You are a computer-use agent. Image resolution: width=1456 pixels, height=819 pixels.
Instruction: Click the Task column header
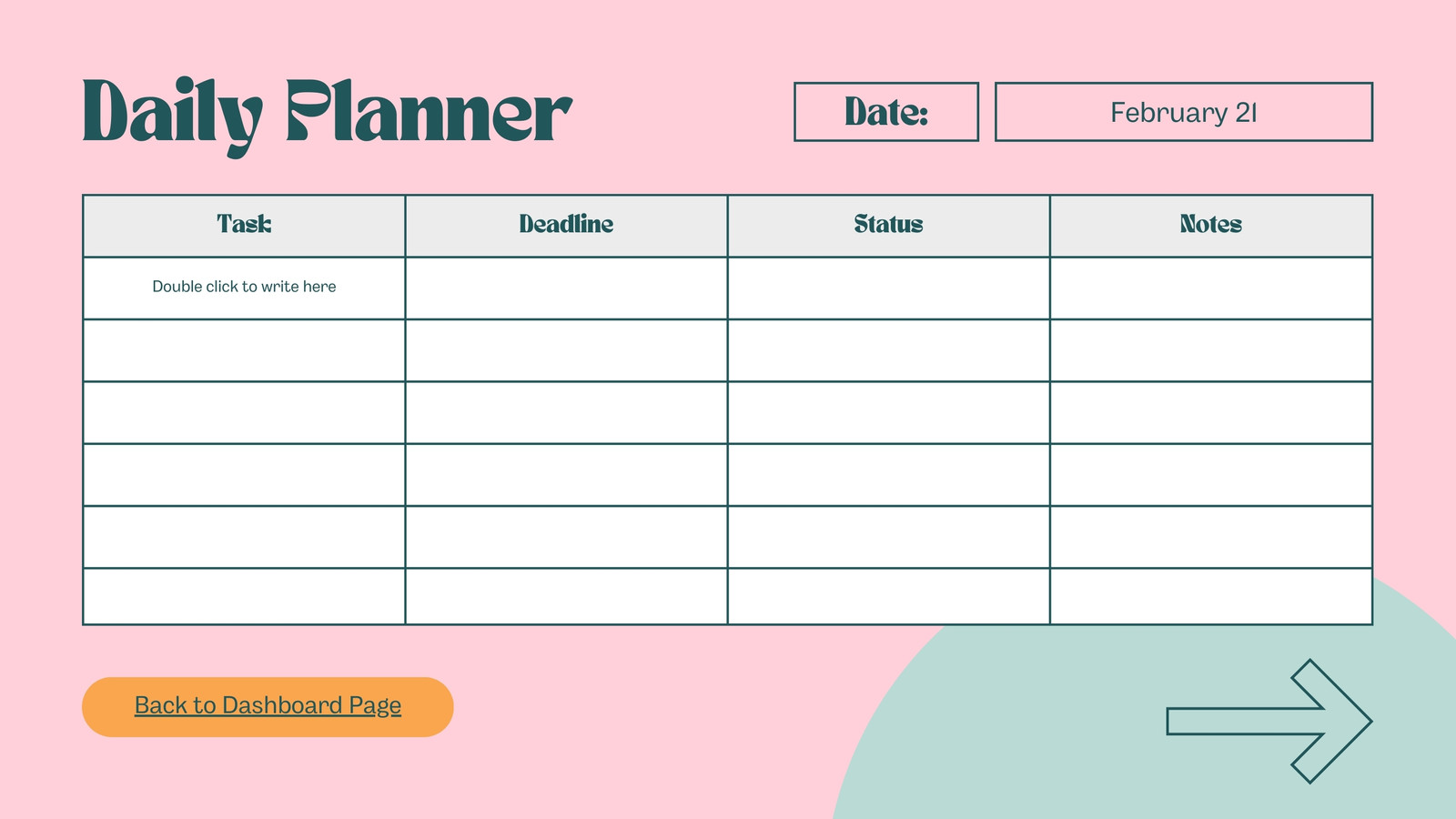[244, 226]
